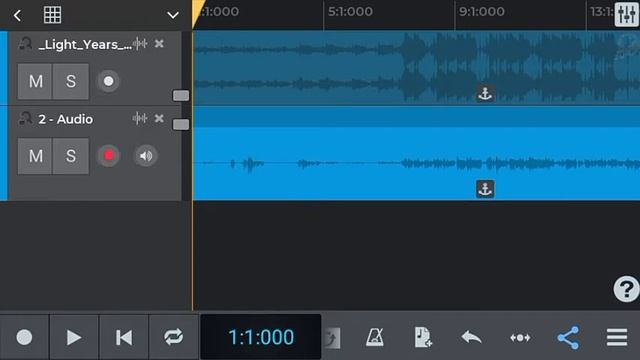Image resolution: width=640 pixels, height=360 pixels.
Task: Add a new track with file-plus icon
Action: 422,338
